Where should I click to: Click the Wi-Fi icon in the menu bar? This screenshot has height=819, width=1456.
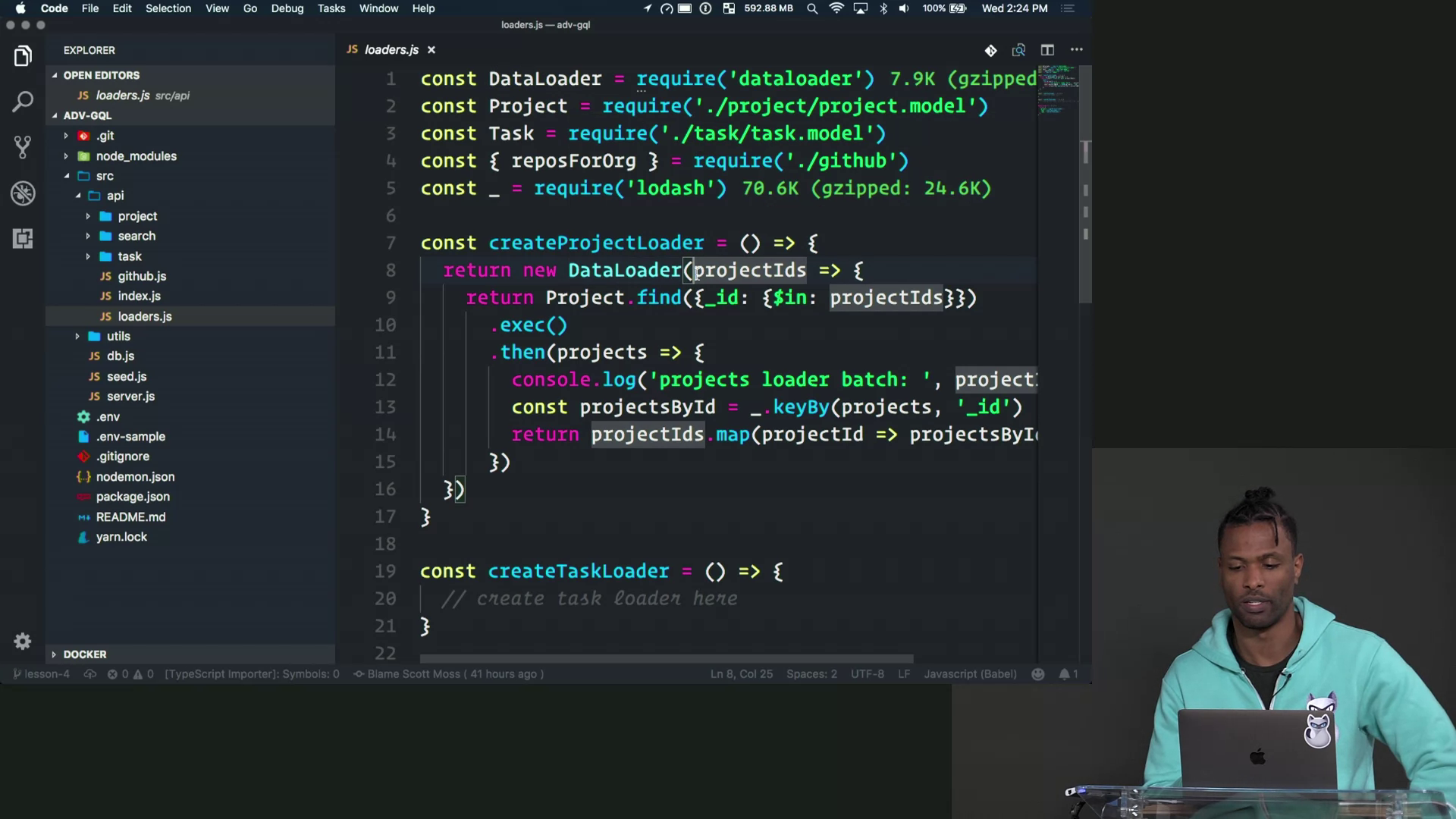(836, 8)
